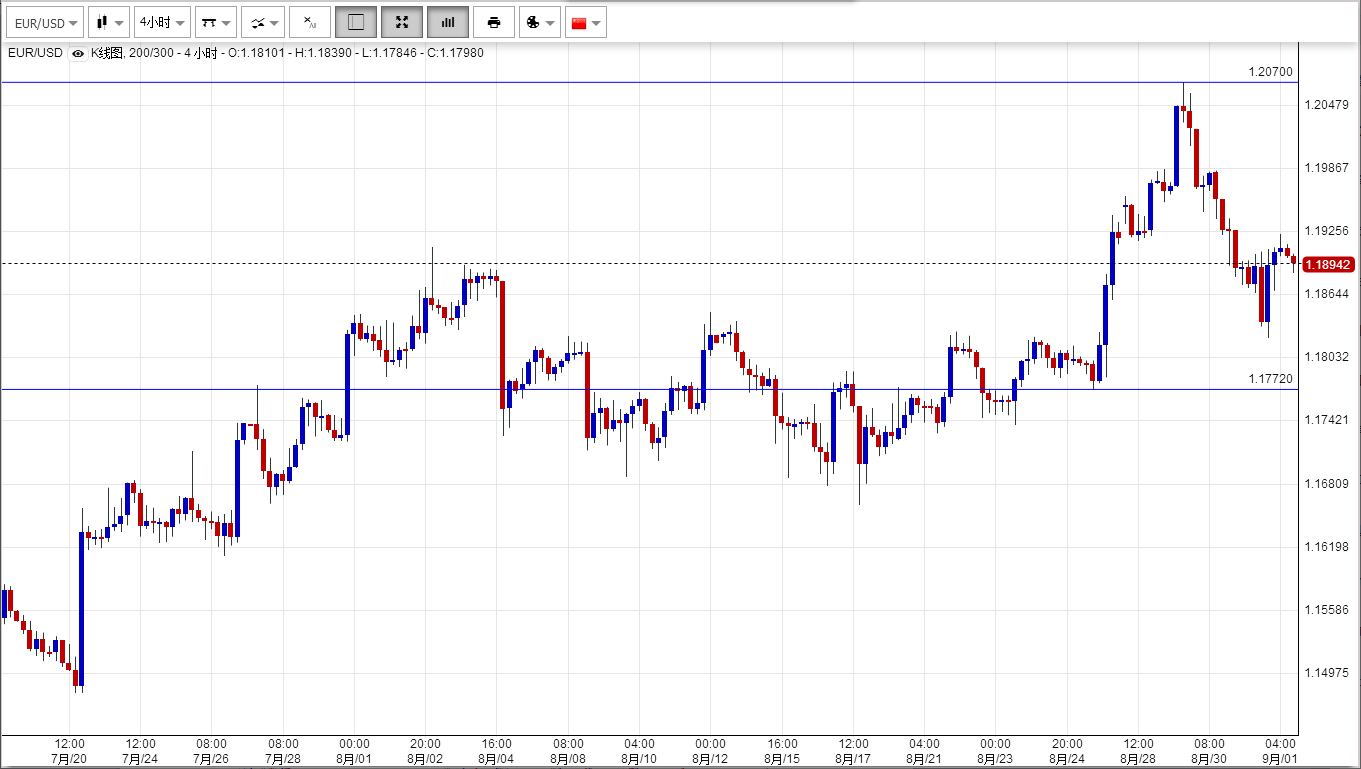Viewport: 1361px width, 769px height.
Task: Click the 1.17421 price axis label
Action: coord(1328,420)
